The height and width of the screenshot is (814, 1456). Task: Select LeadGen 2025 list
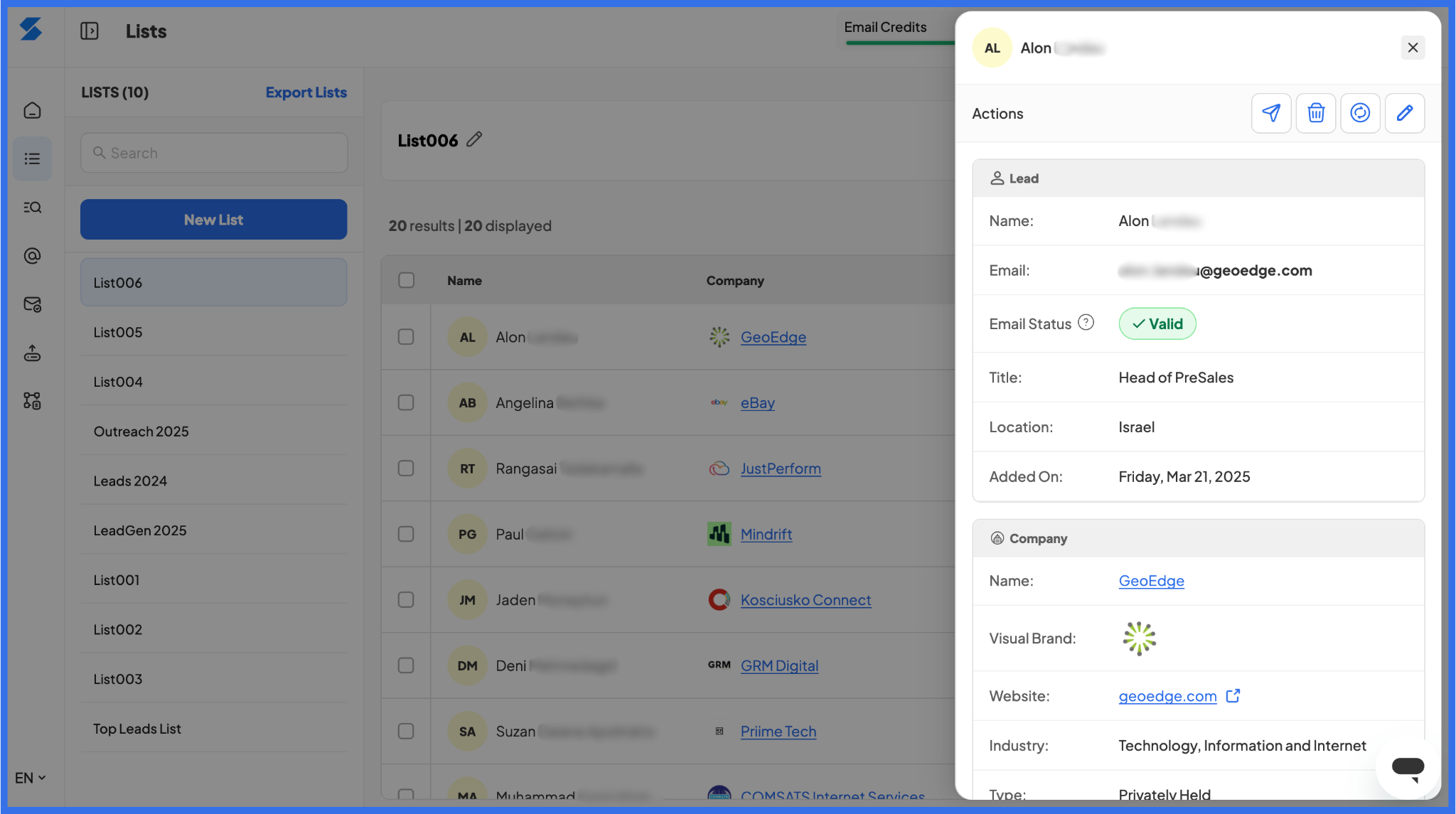213,530
